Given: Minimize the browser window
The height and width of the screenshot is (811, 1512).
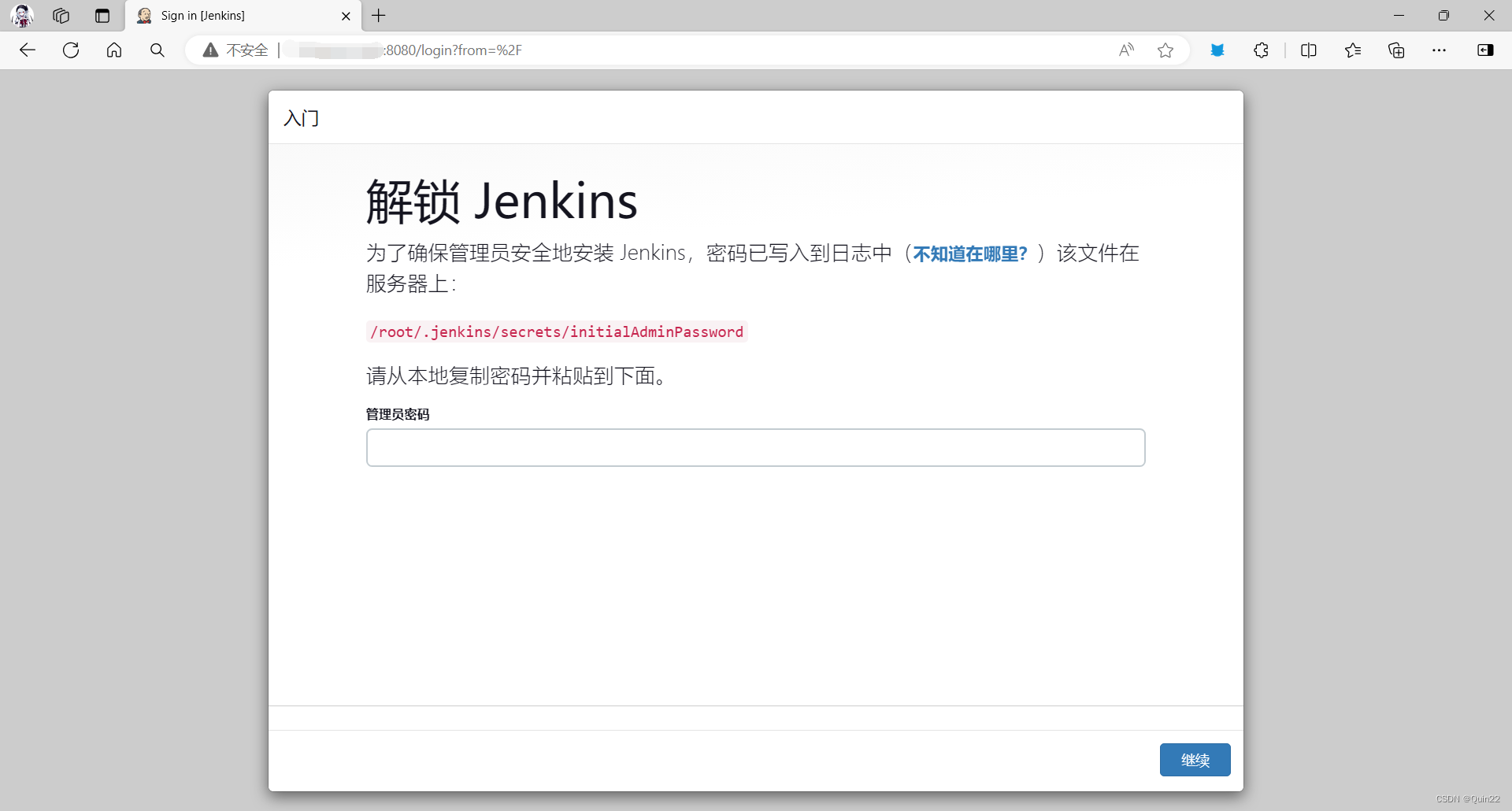Looking at the screenshot, I should pyautogui.click(x=1399, y=16).
